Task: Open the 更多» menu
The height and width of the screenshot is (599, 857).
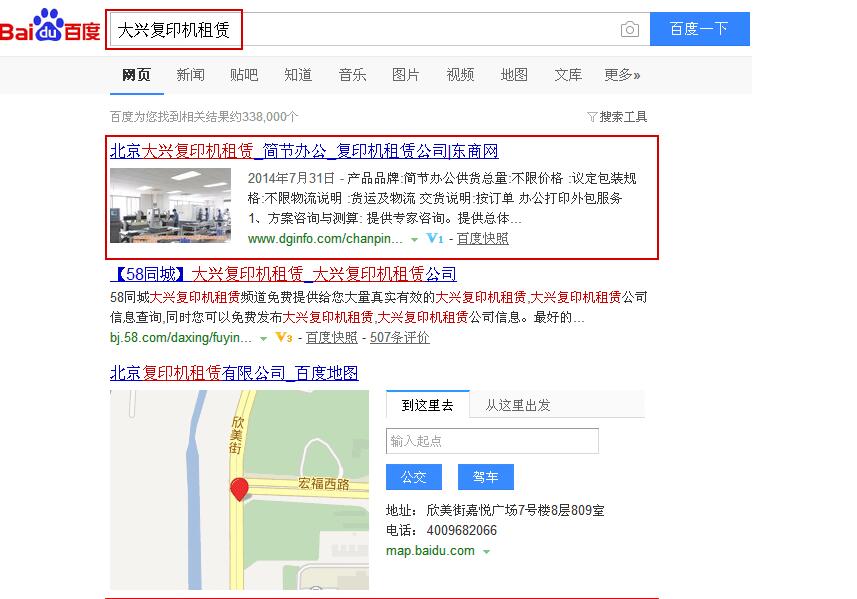Action: 622,75
